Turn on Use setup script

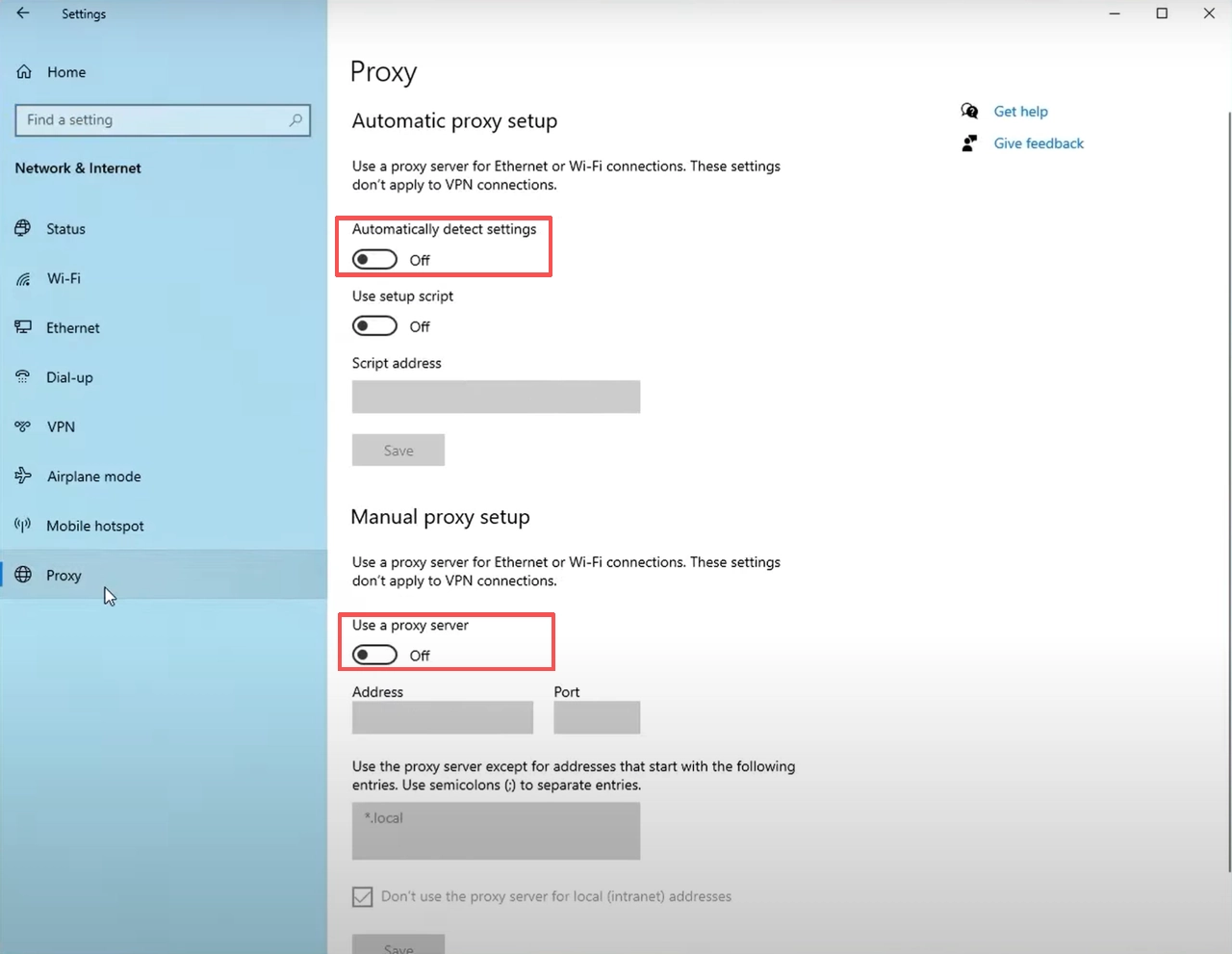coord(374,325)
